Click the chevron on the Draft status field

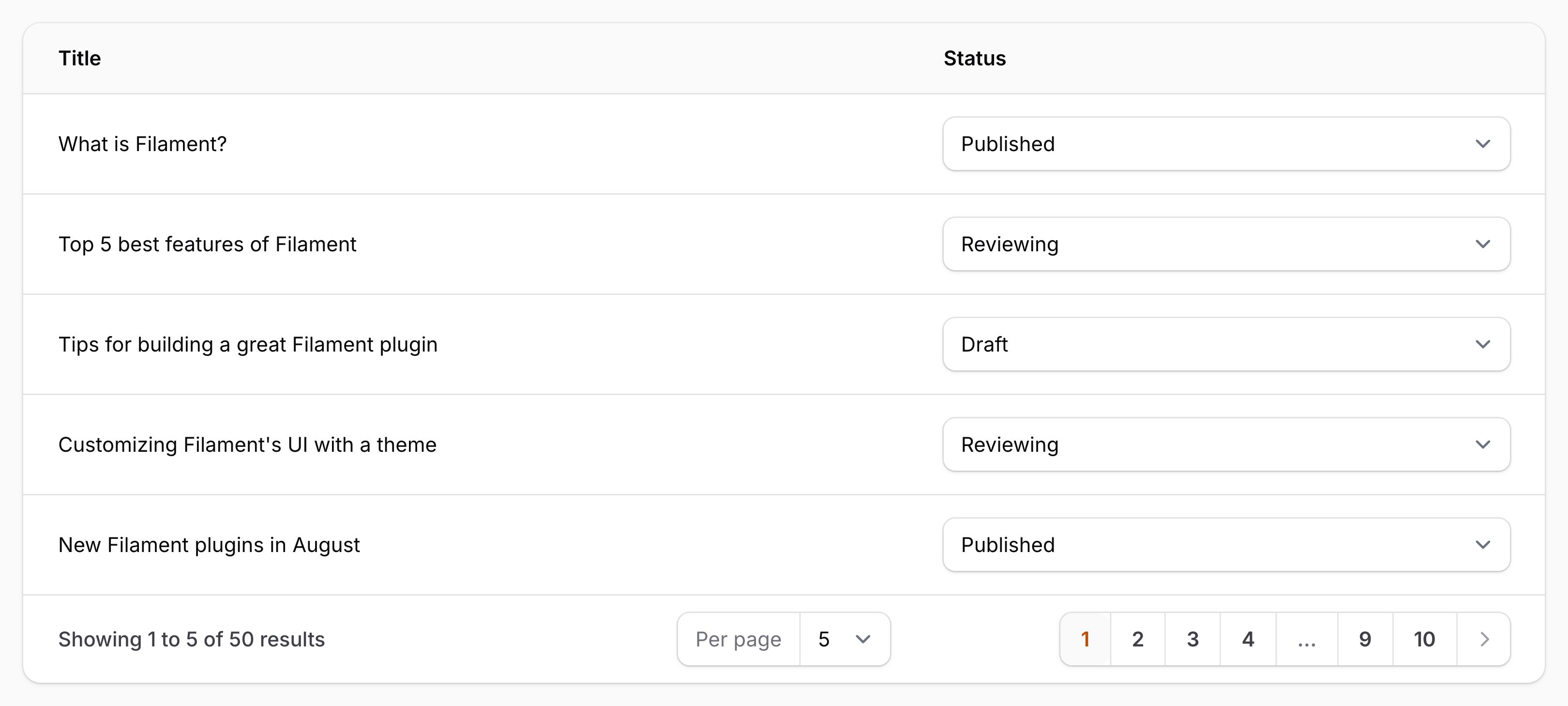(1483, 344)
